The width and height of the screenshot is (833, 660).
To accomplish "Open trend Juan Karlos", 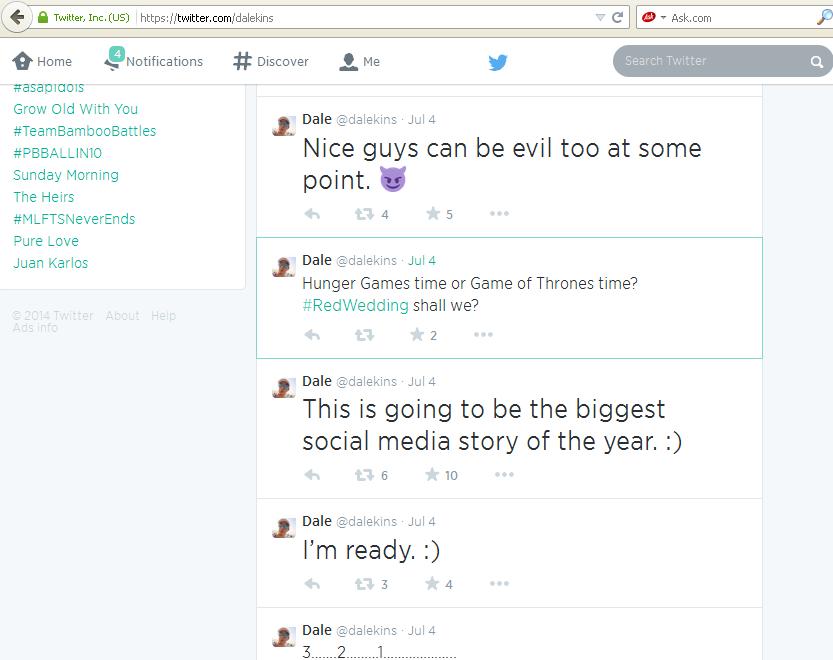I will tap(50, 263).
